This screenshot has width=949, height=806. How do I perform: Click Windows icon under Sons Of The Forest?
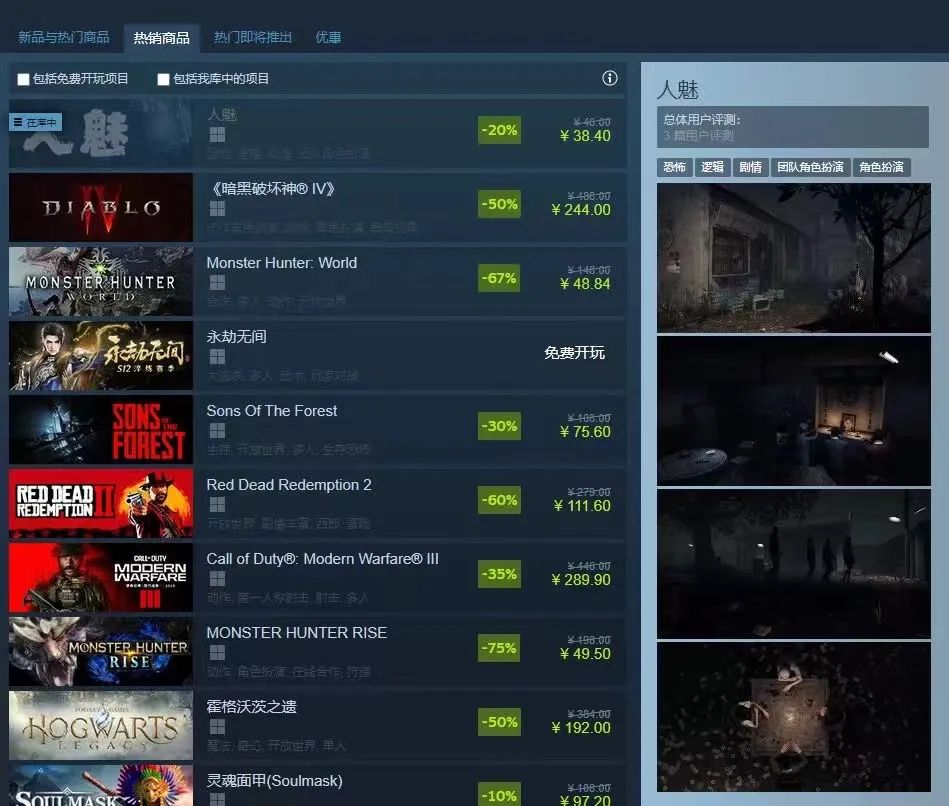pos(217,431)
